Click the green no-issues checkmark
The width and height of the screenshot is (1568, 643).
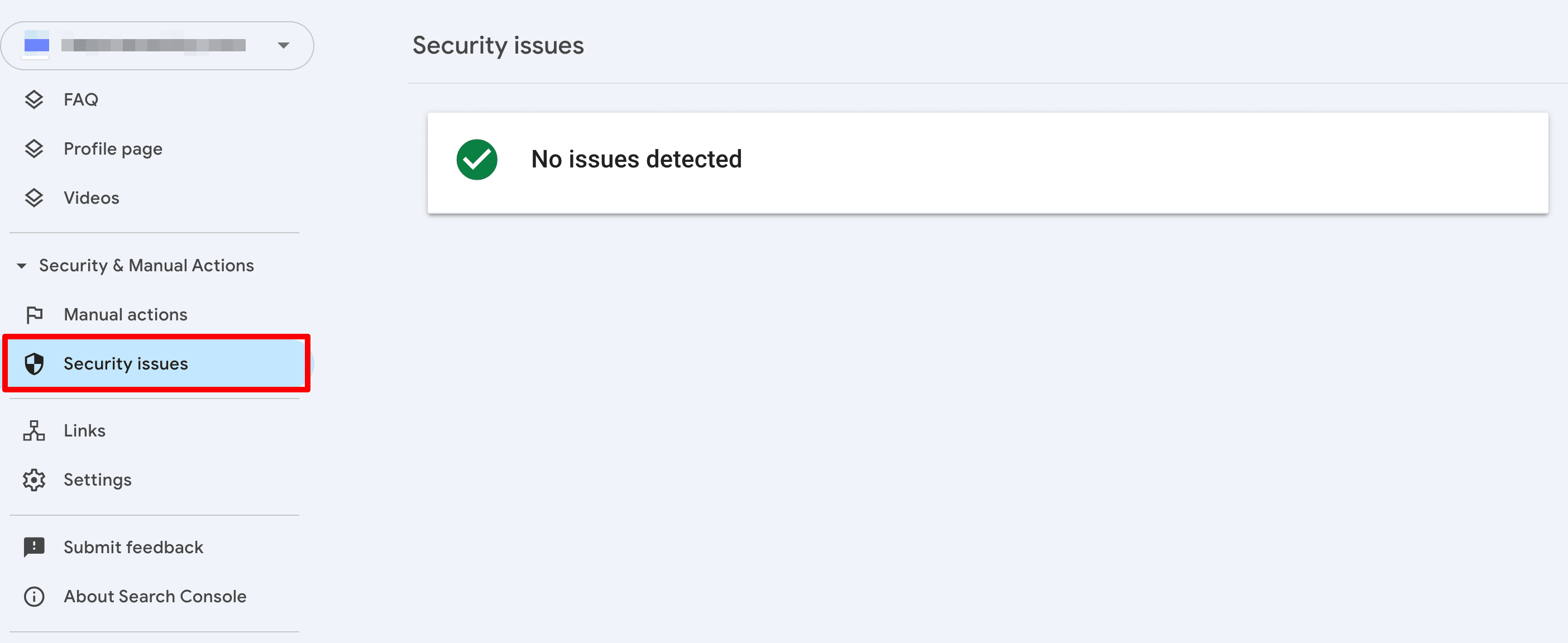(x=477, y=160)
